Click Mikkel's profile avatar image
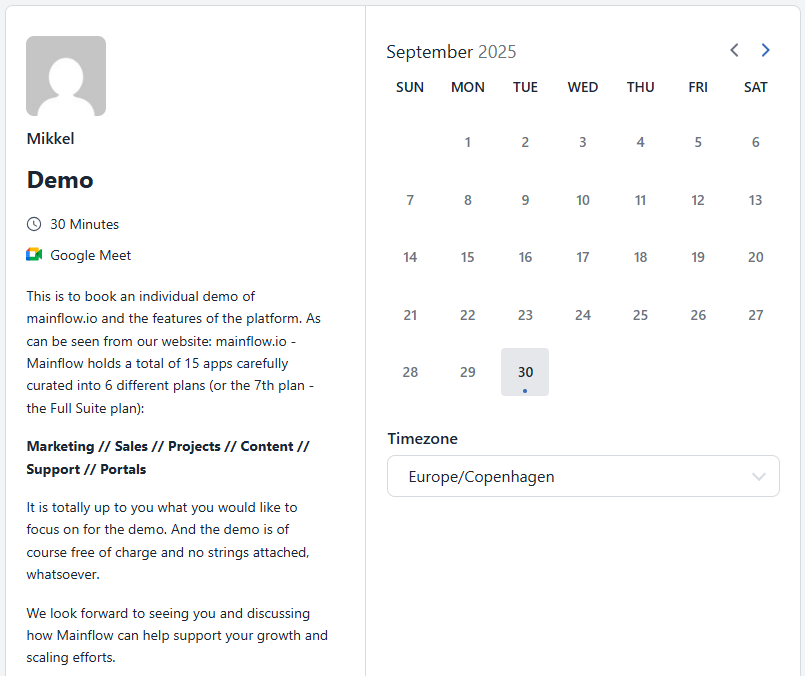 66,76
